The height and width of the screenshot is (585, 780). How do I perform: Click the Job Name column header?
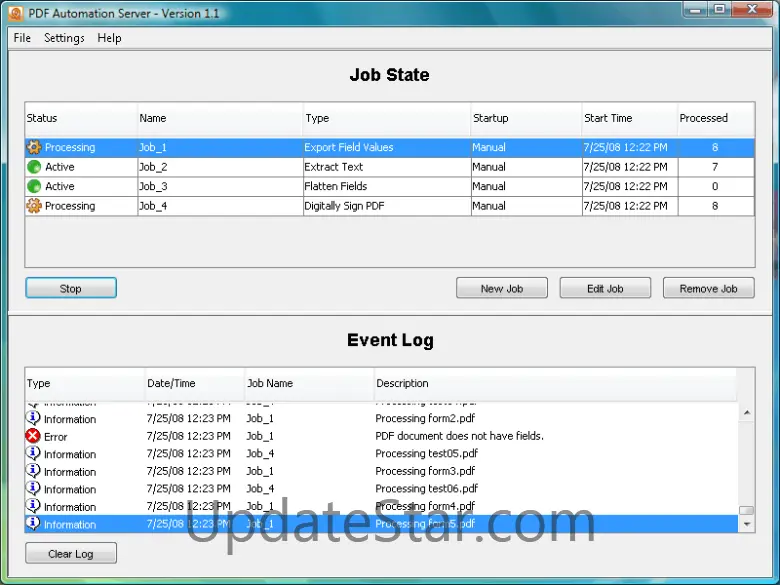click(309, 384)
